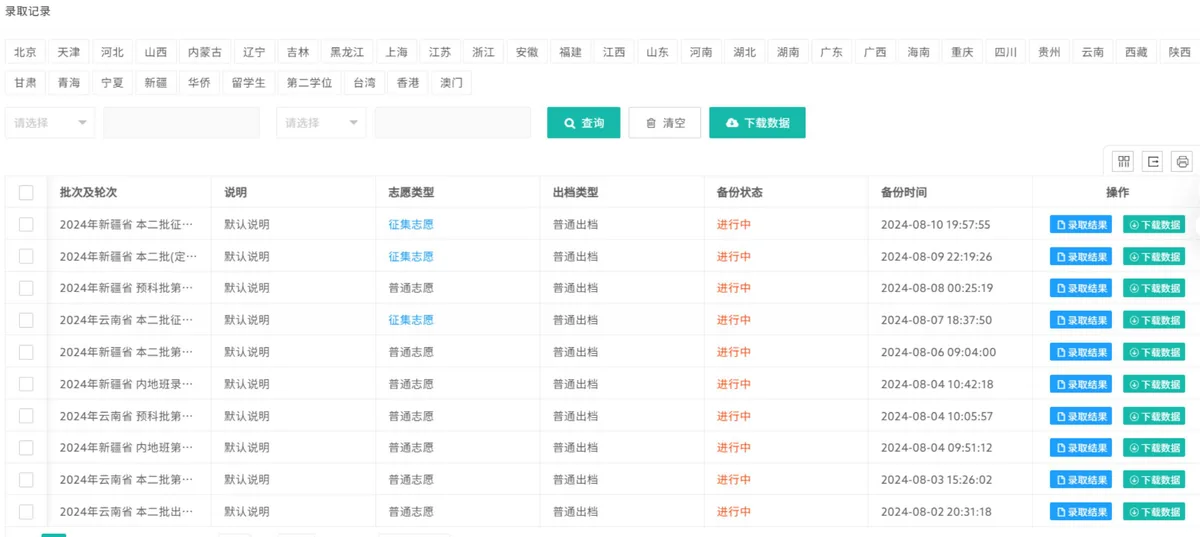The width and height of the screenshot is (1200, 537).
Task: Click 征集志愿 link in the 2024-08-09 row
Action: click(x=411, y=257)
